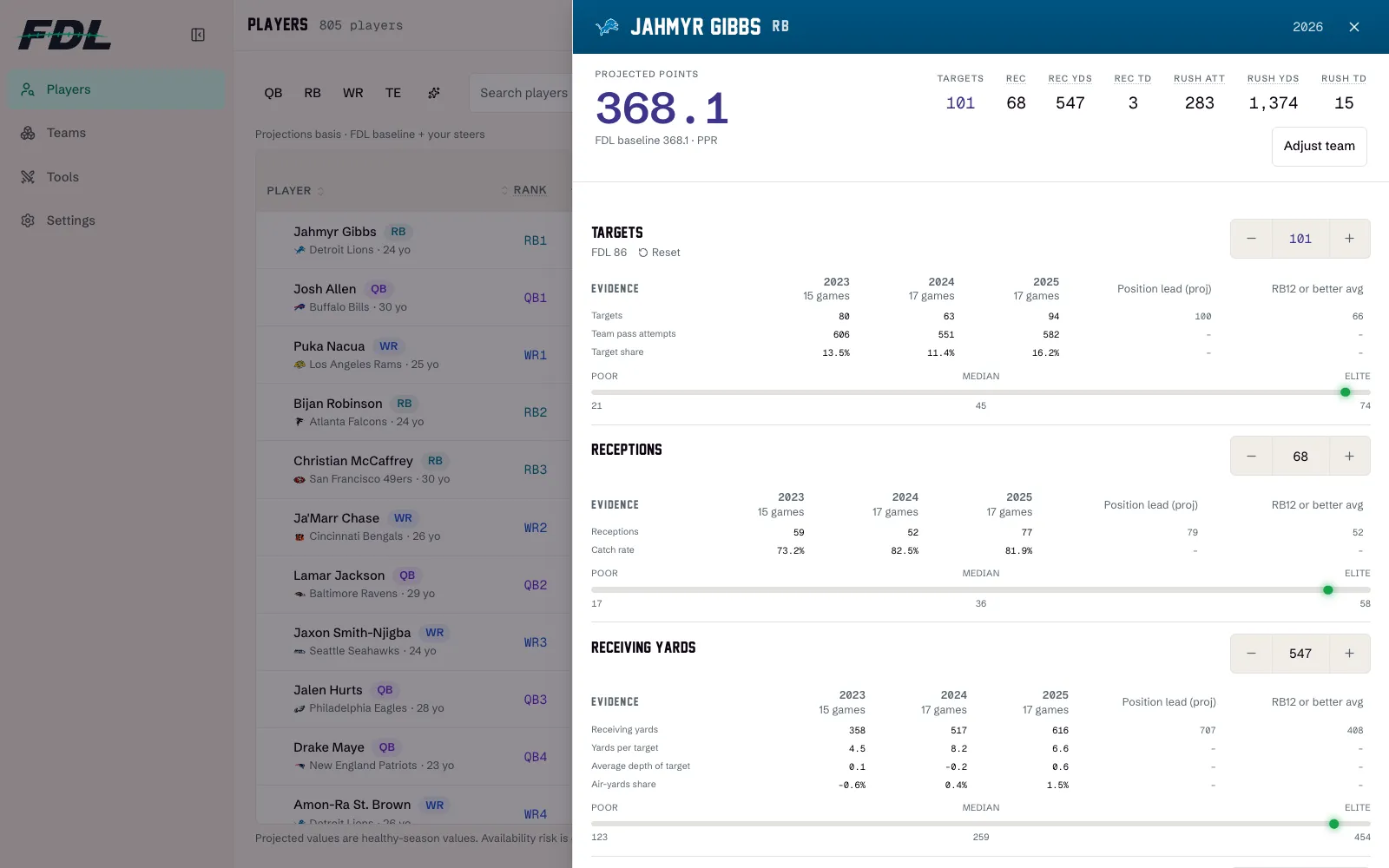1389x868 pixels.
Task: Click the Atlanta Falcons team logo
Action: (300, 422)
